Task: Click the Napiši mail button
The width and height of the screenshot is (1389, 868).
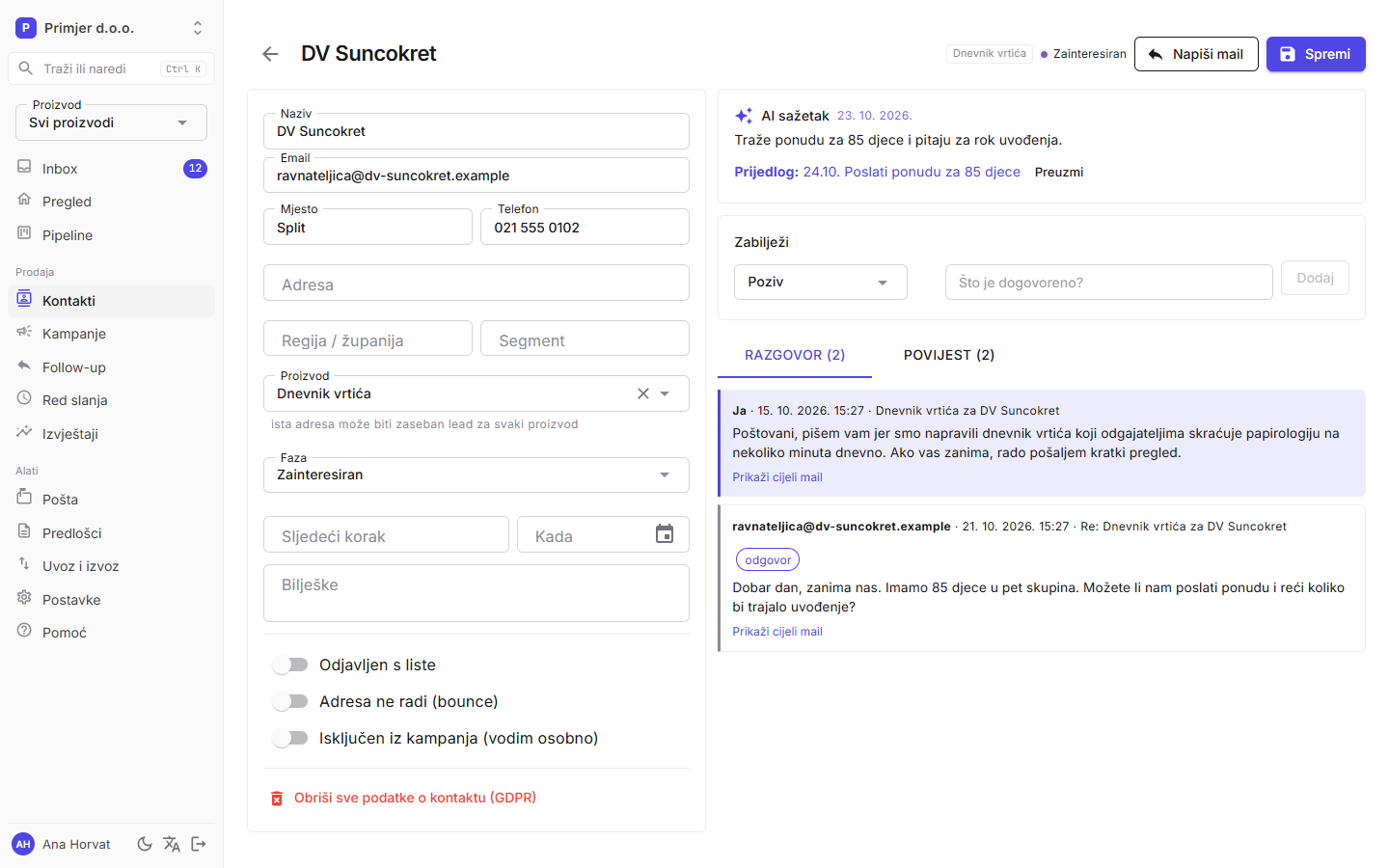Action: click(x=1196, y=54)
